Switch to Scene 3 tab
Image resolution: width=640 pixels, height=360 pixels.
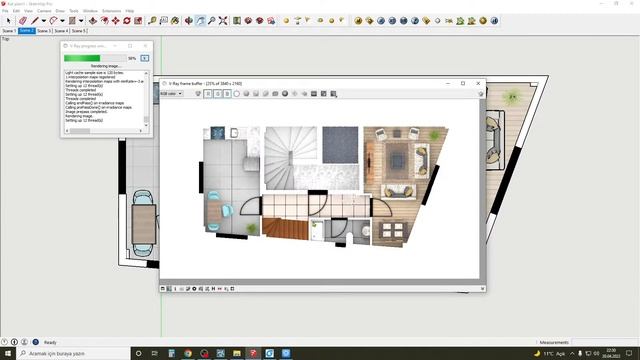tap(44, 31)
